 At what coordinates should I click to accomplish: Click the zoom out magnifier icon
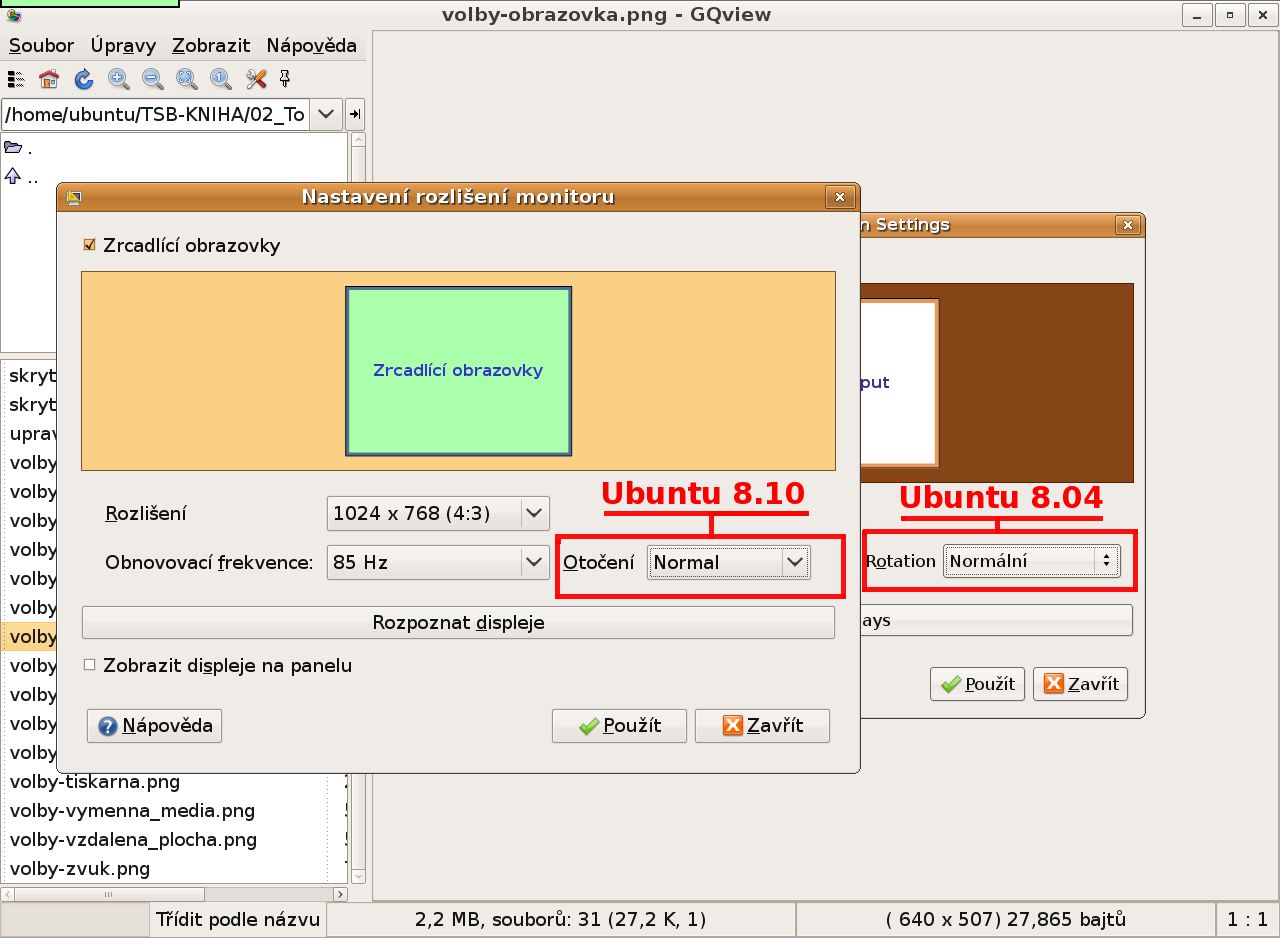pyautogui.click(x=152, y=79)
